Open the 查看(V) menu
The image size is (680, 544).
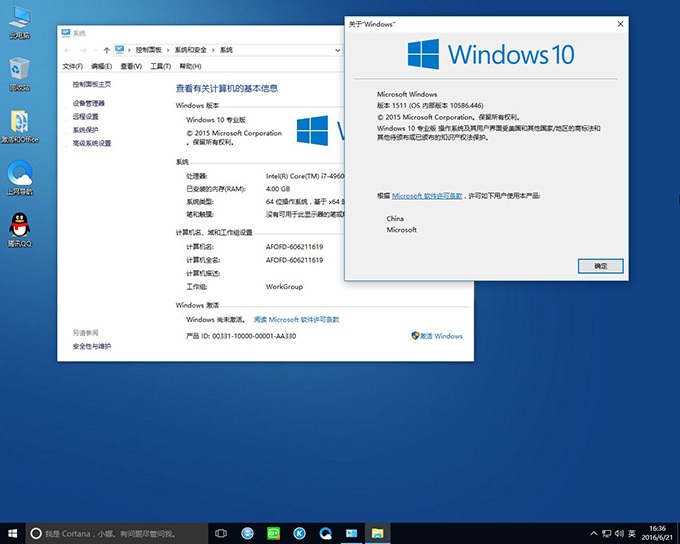click(131, 67)
